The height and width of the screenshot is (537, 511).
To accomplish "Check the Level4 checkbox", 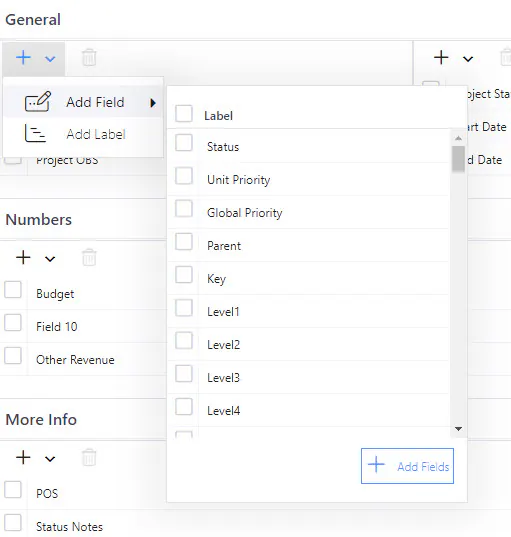I will click(x=184, y=407).
